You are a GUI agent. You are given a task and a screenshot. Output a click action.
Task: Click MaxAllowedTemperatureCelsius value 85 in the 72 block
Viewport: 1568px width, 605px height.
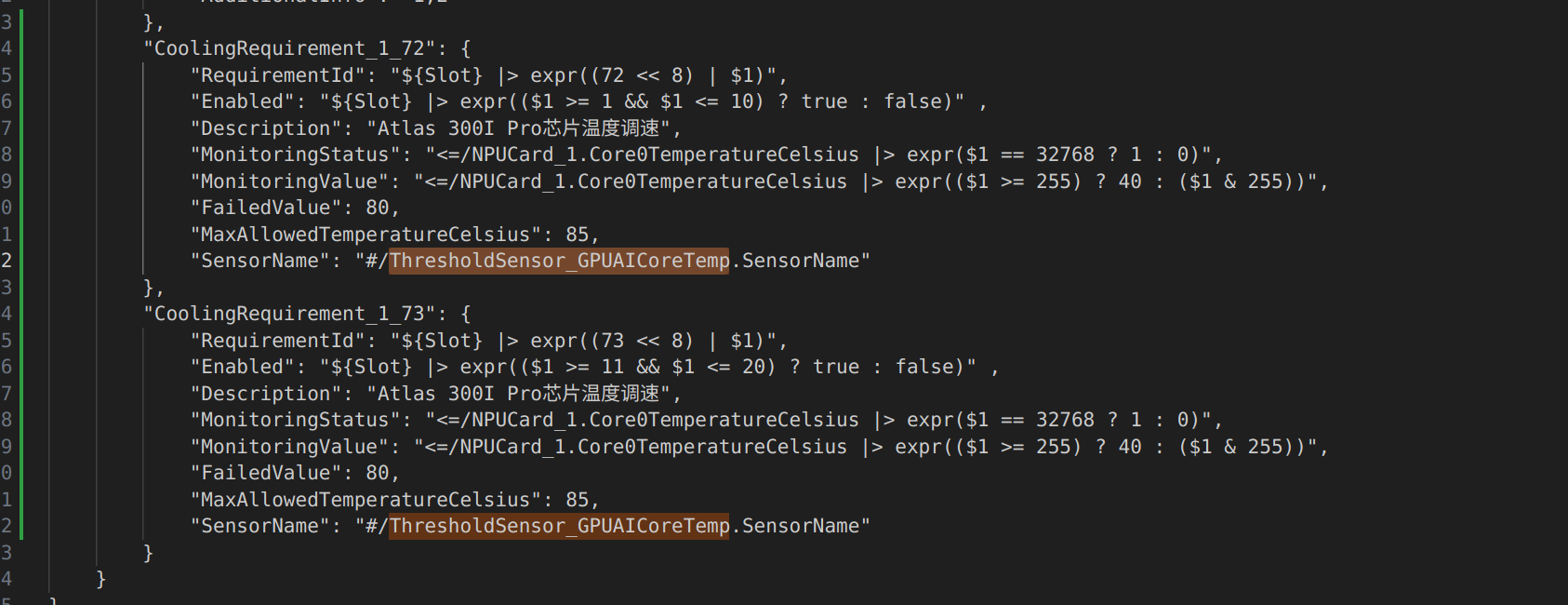click(x=577, y=235)
